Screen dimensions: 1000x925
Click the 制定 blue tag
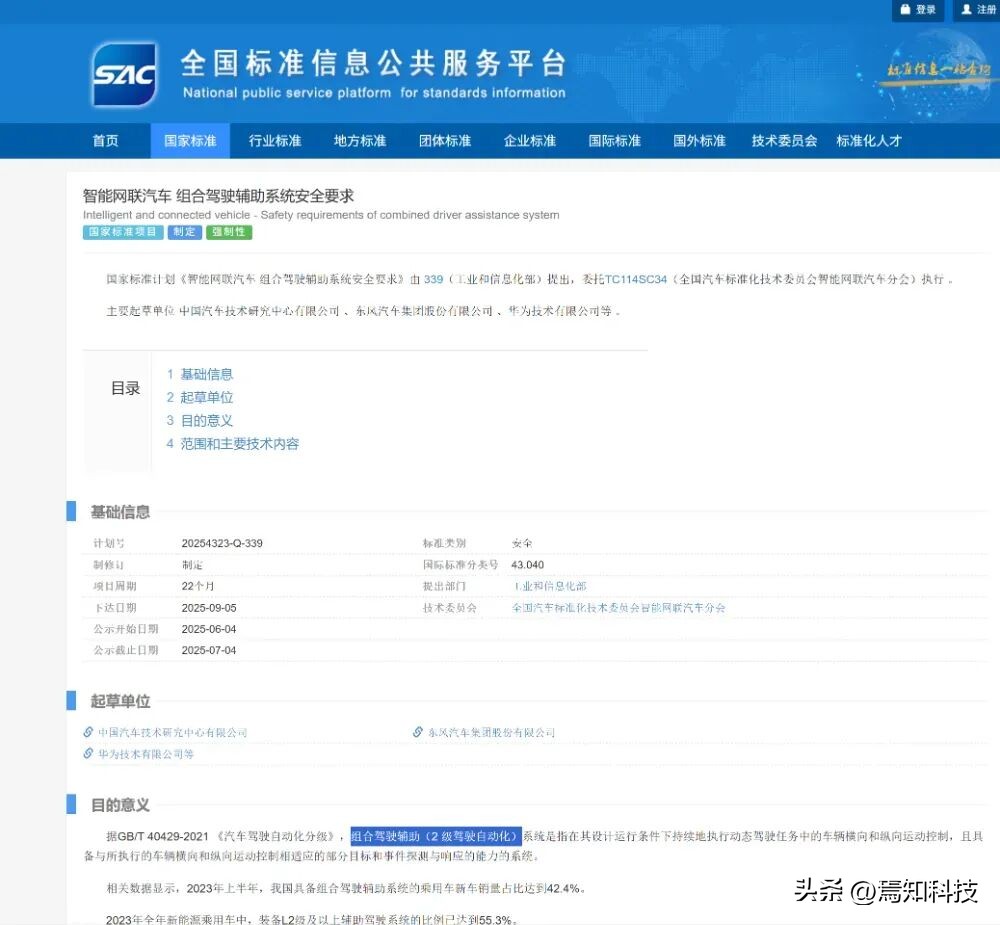click(184, 232)
